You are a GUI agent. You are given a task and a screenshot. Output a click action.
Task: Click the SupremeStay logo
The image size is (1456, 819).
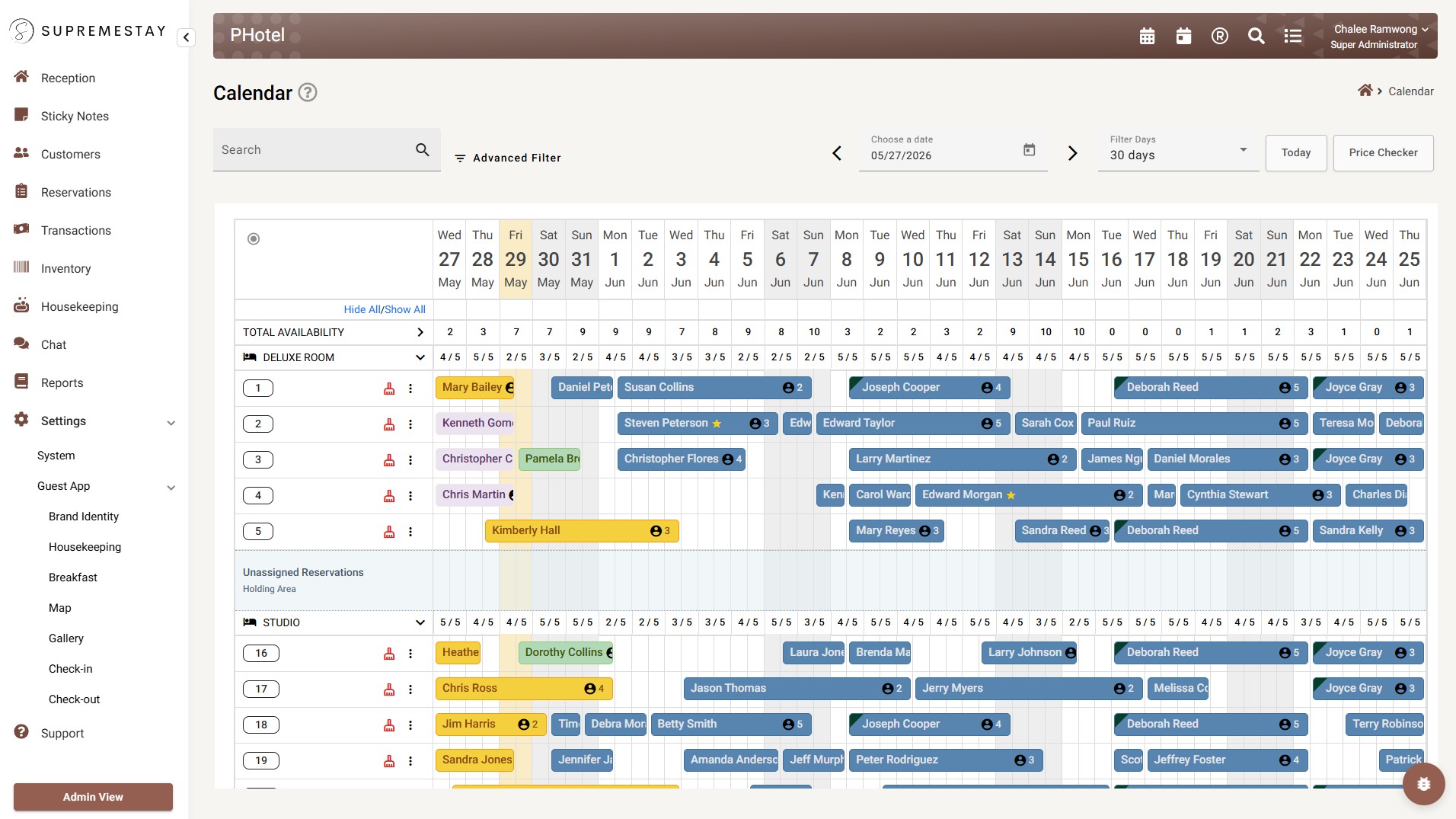(87, 31)
